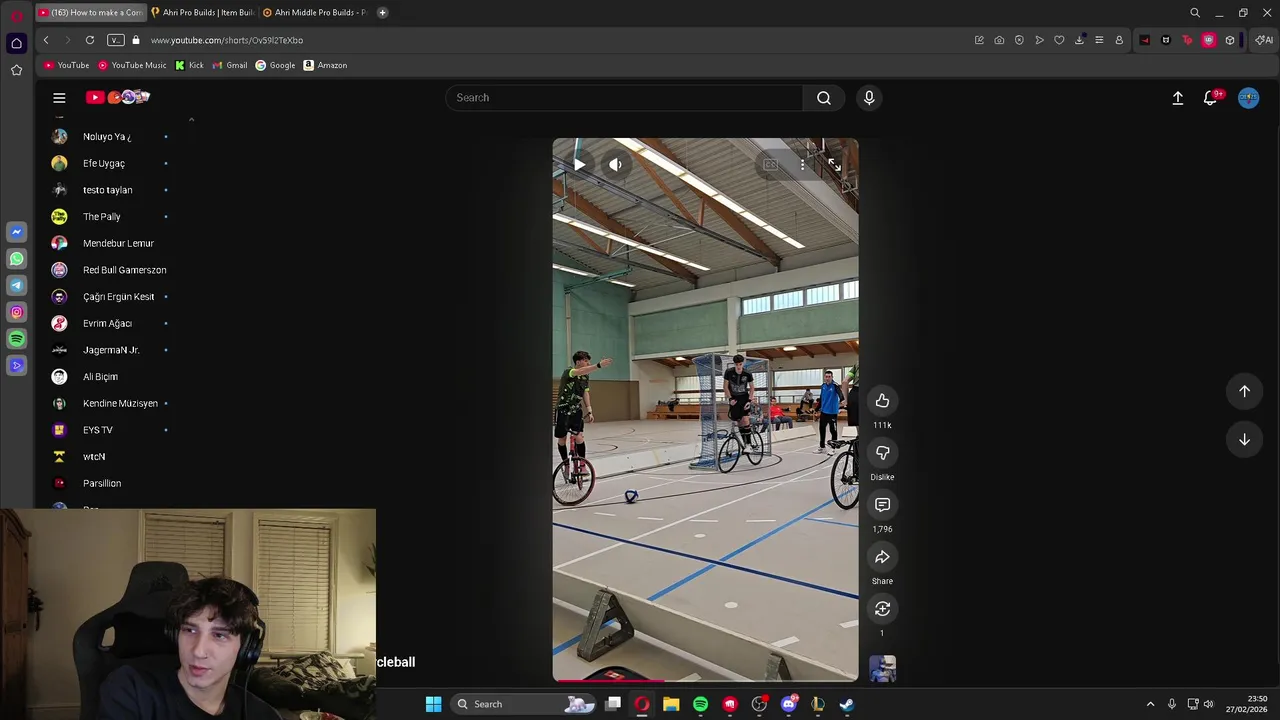Go to YouTube home via logo

118,97
